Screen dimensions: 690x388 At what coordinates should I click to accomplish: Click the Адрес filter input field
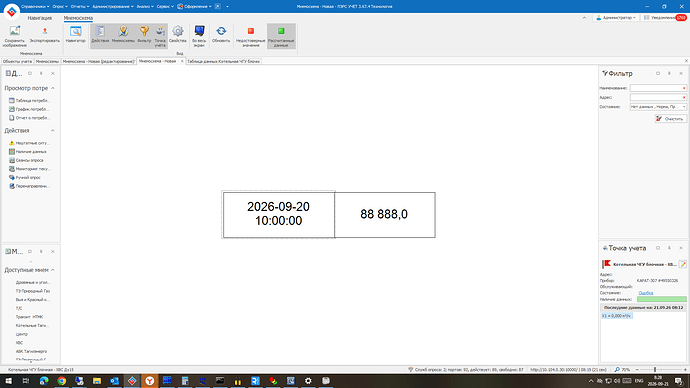(658, 97)
